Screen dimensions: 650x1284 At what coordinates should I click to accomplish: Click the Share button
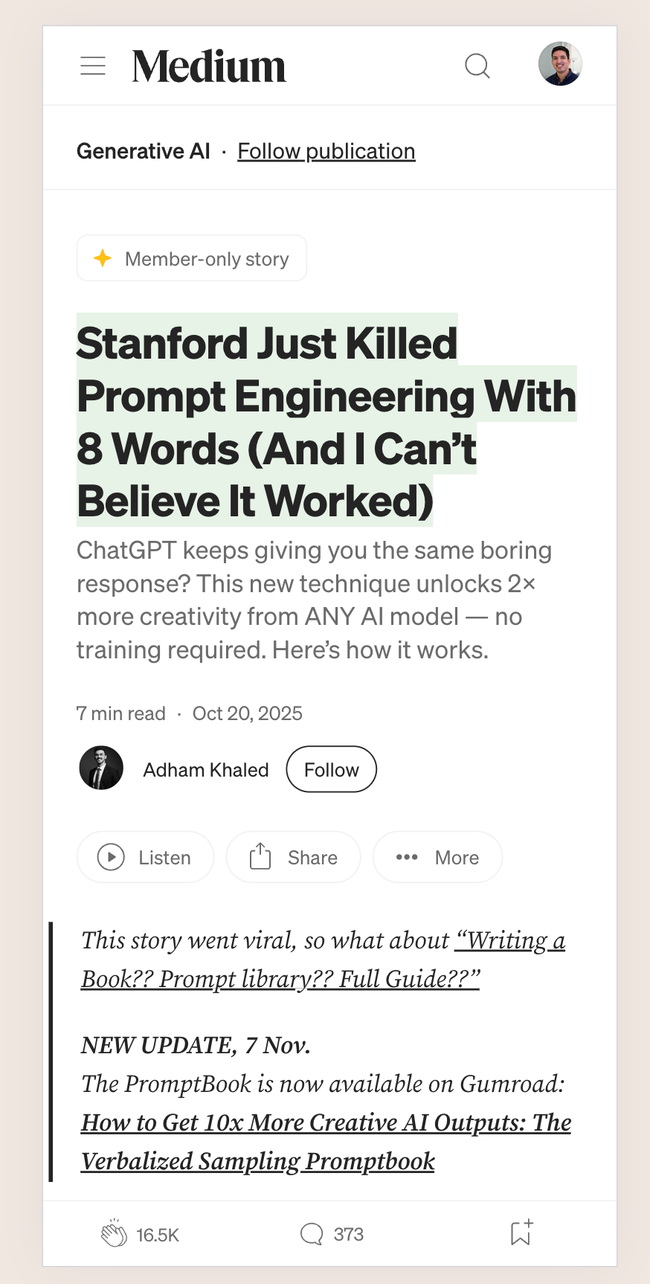293,857
